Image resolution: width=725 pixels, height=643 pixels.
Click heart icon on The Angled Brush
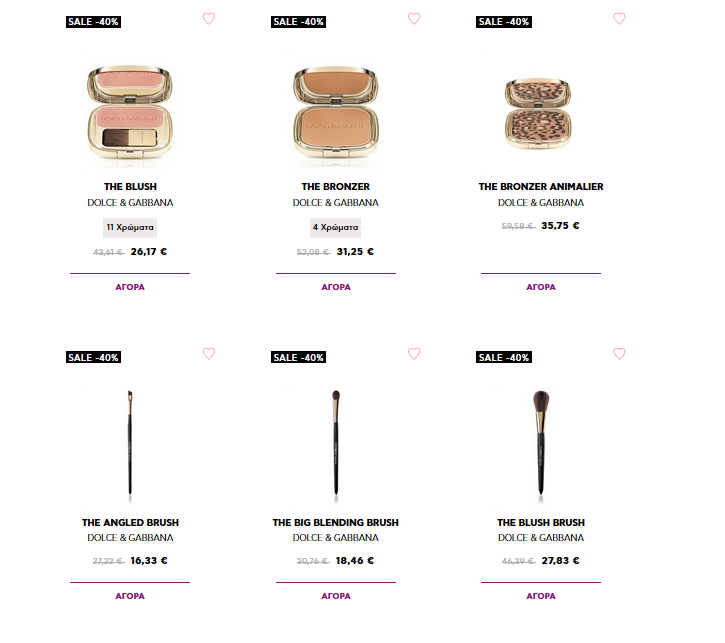pos(209,354)
